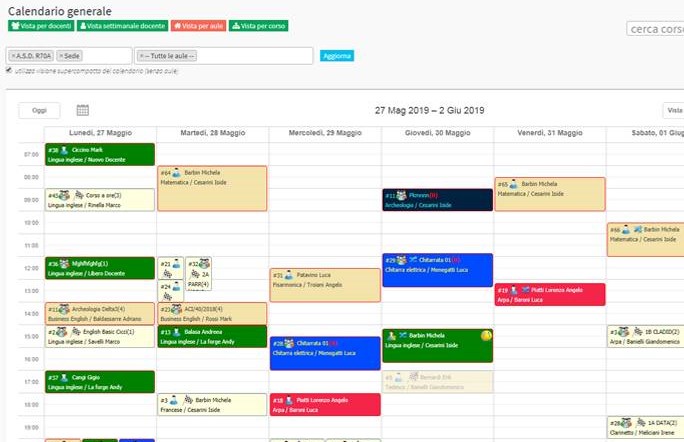Remove the Sede filter tag
Screen dimensions: 684x442
(61, 56)
